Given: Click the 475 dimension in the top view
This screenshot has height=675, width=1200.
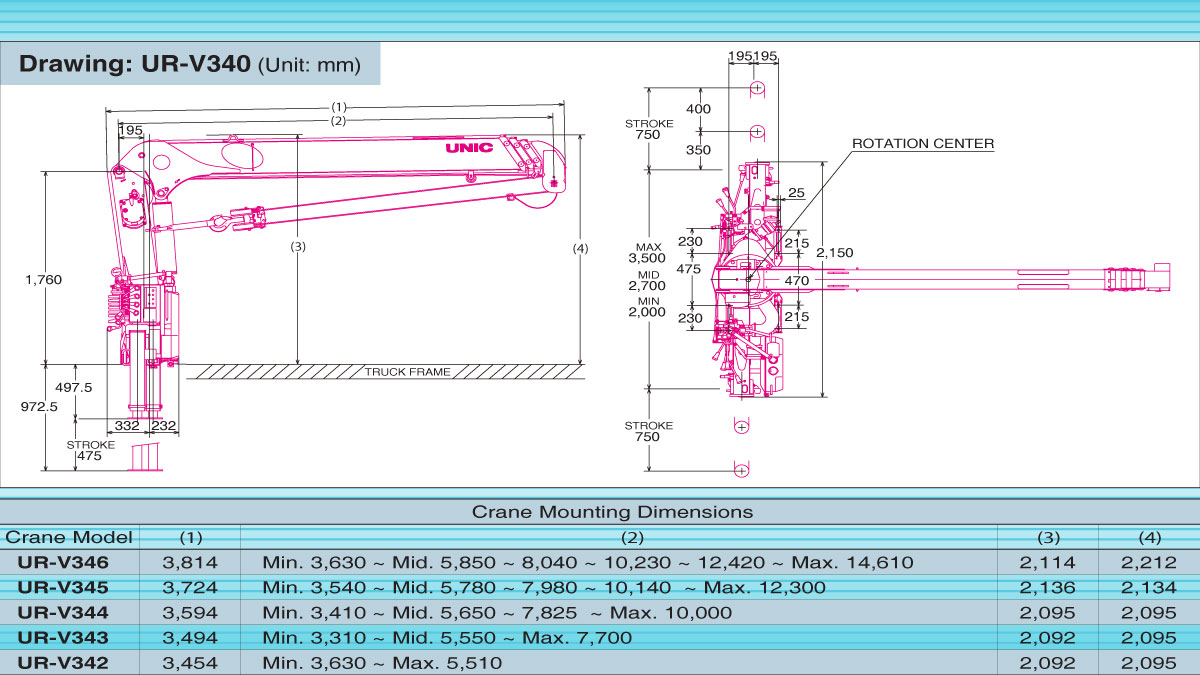Looking at the screenshot, I should point(688,269).
